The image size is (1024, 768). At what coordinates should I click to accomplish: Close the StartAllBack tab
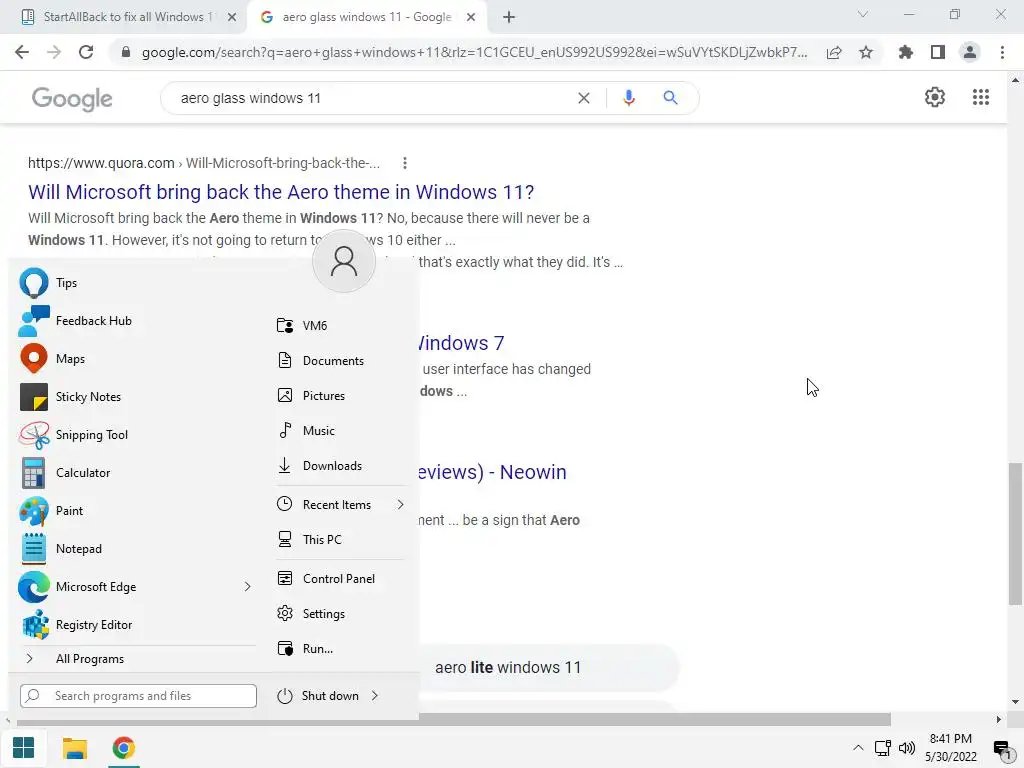[232, 18]
